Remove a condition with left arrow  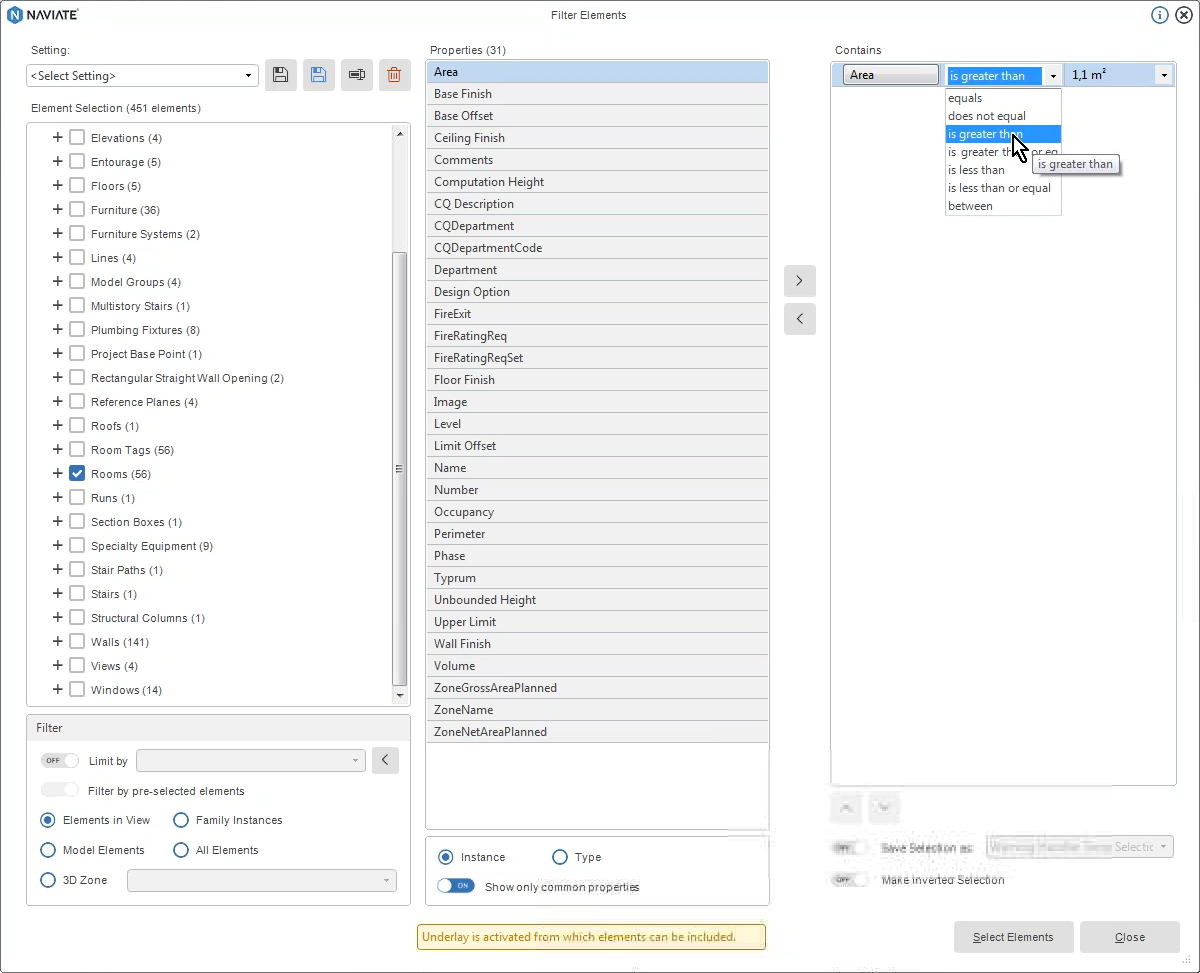[799, 319]
